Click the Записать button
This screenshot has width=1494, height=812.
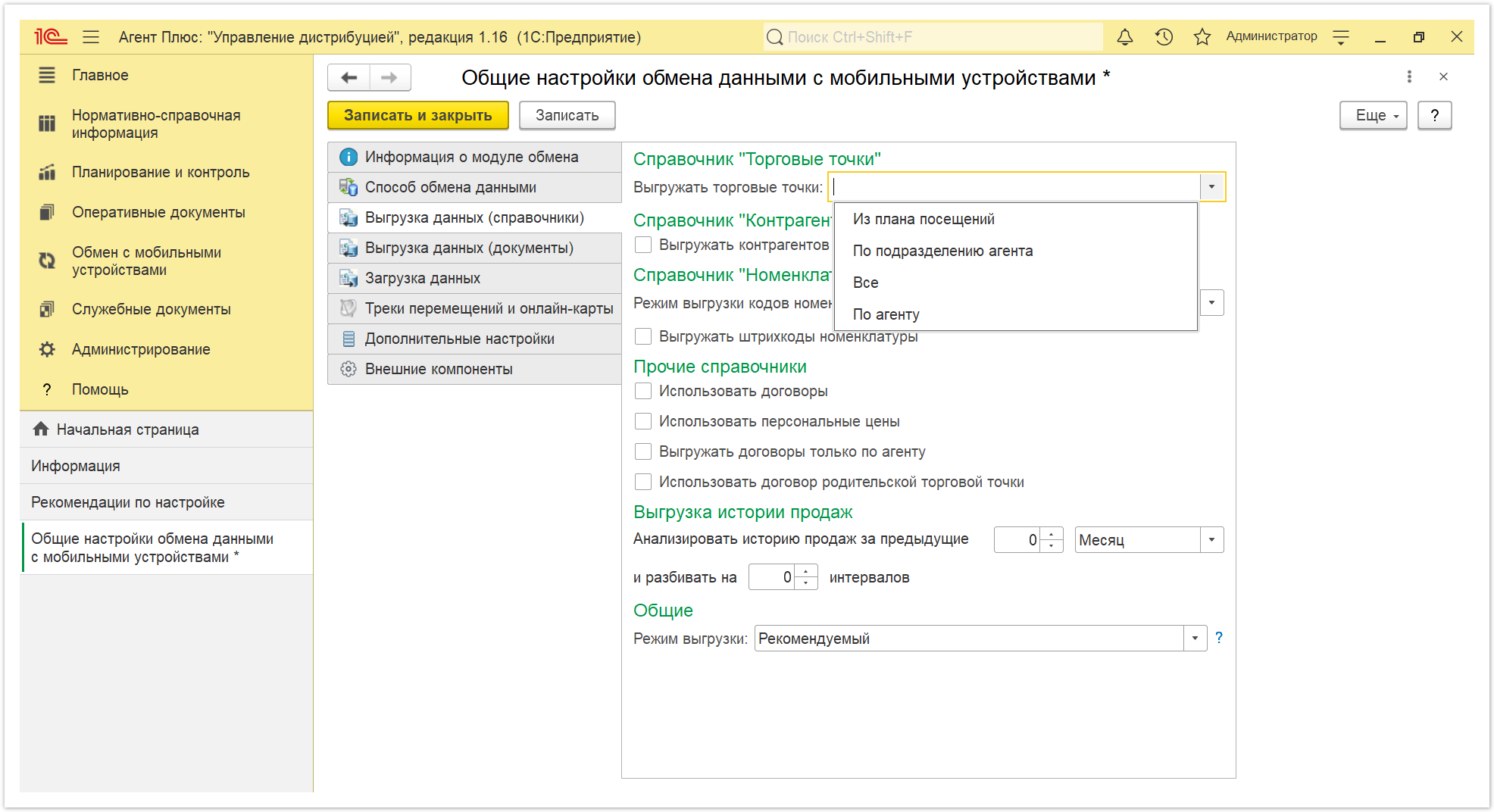(567, 115)
